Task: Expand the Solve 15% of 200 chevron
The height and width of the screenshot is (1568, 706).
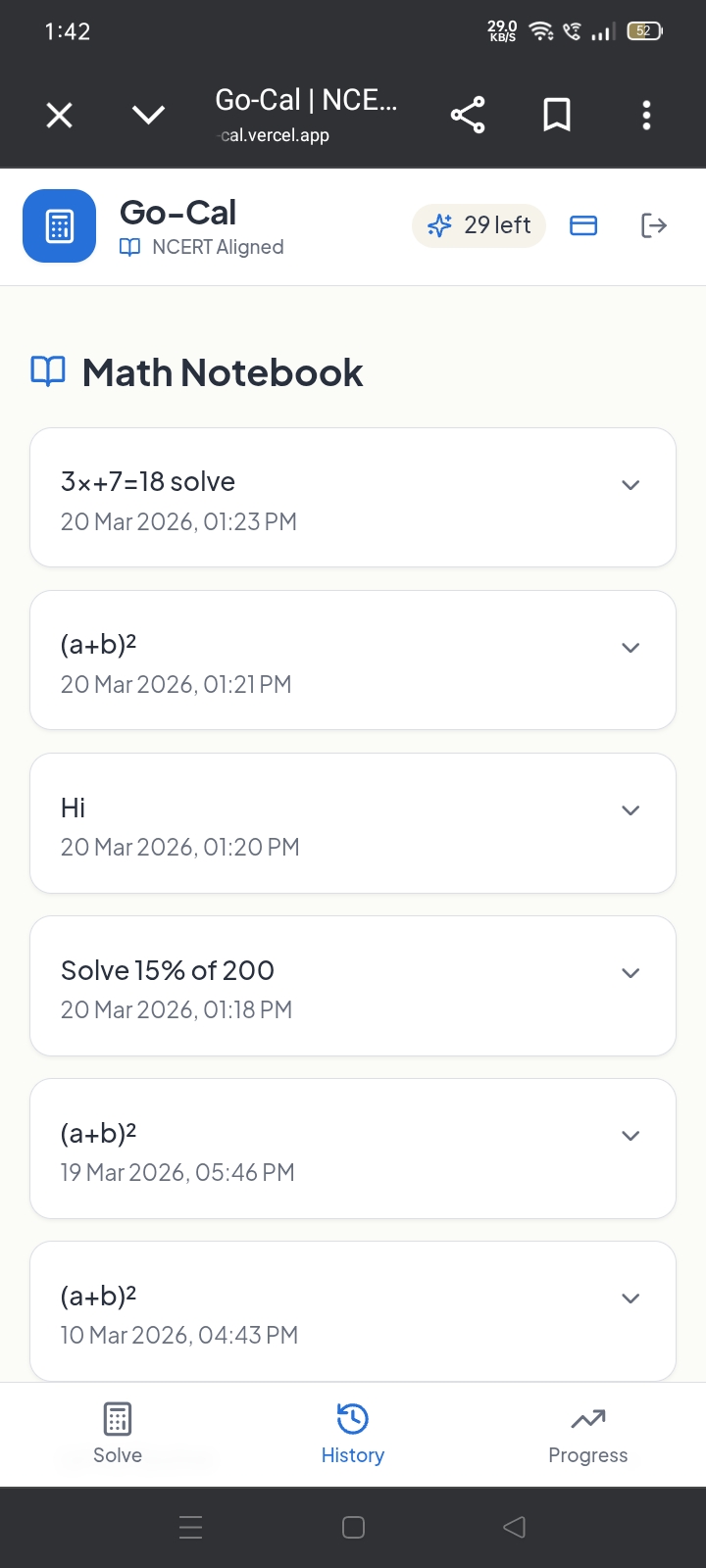Action: (x=630, y=973)
